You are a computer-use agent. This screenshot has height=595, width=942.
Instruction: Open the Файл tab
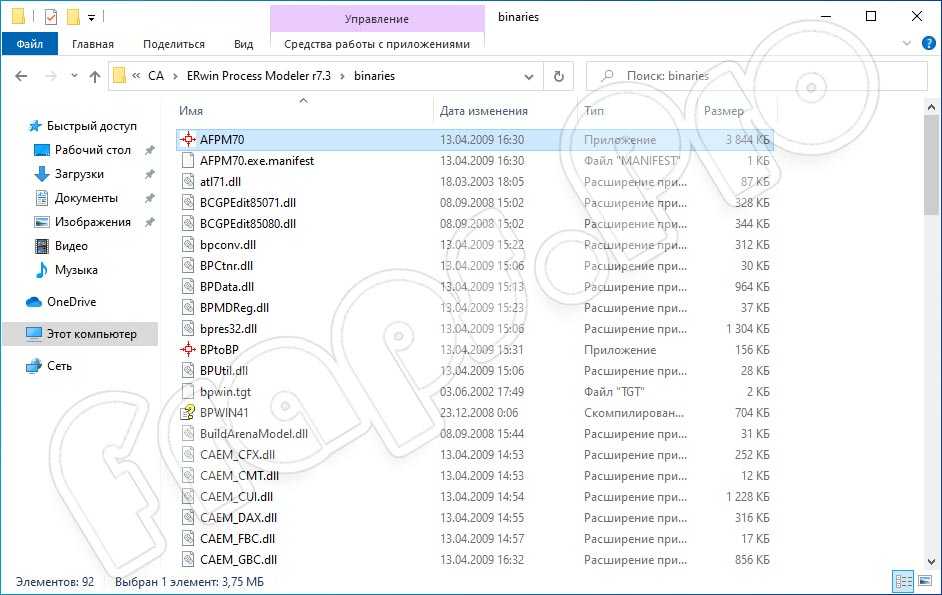[29, 44]
